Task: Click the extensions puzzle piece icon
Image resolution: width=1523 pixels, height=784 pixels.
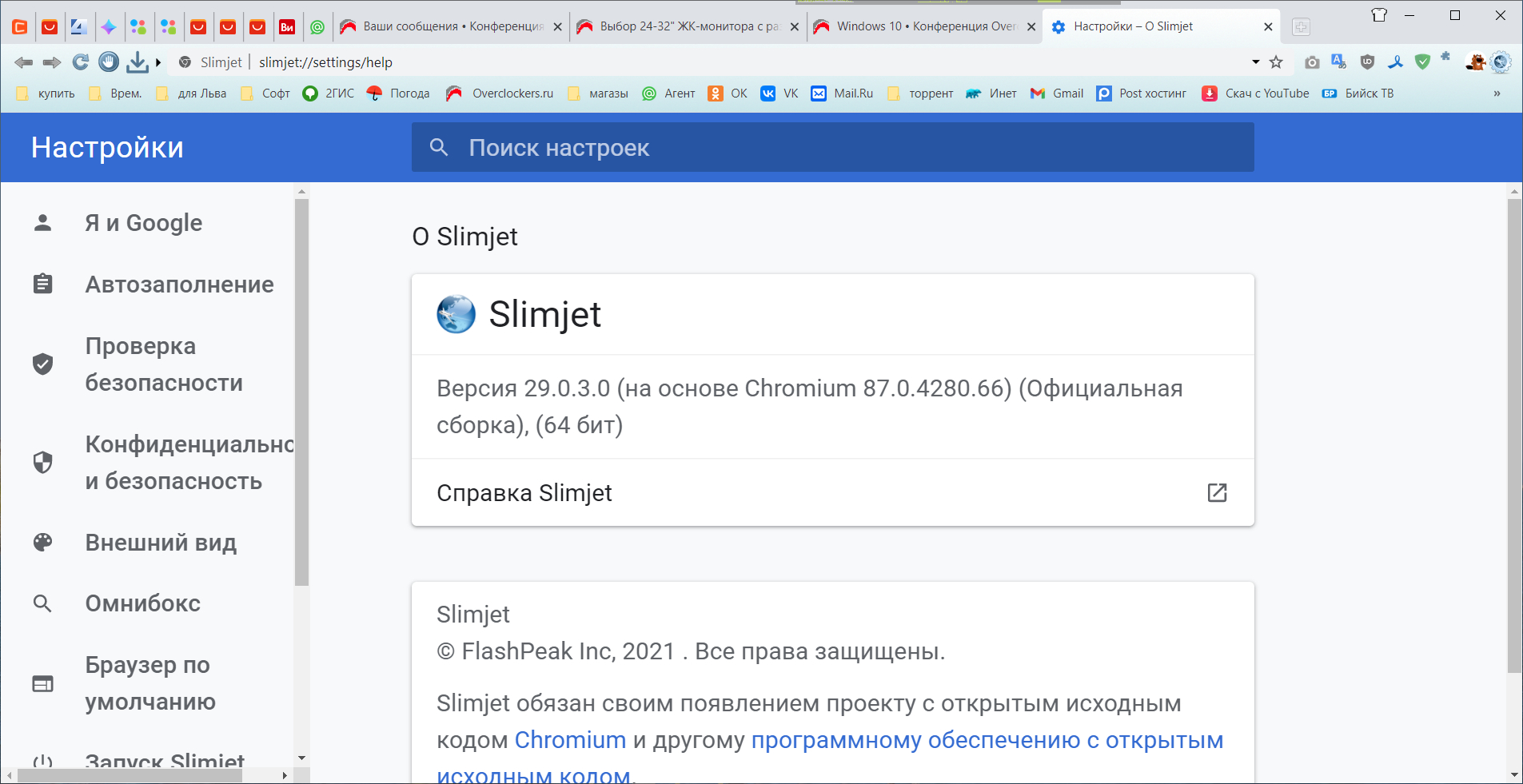Action: [1445, 57]
